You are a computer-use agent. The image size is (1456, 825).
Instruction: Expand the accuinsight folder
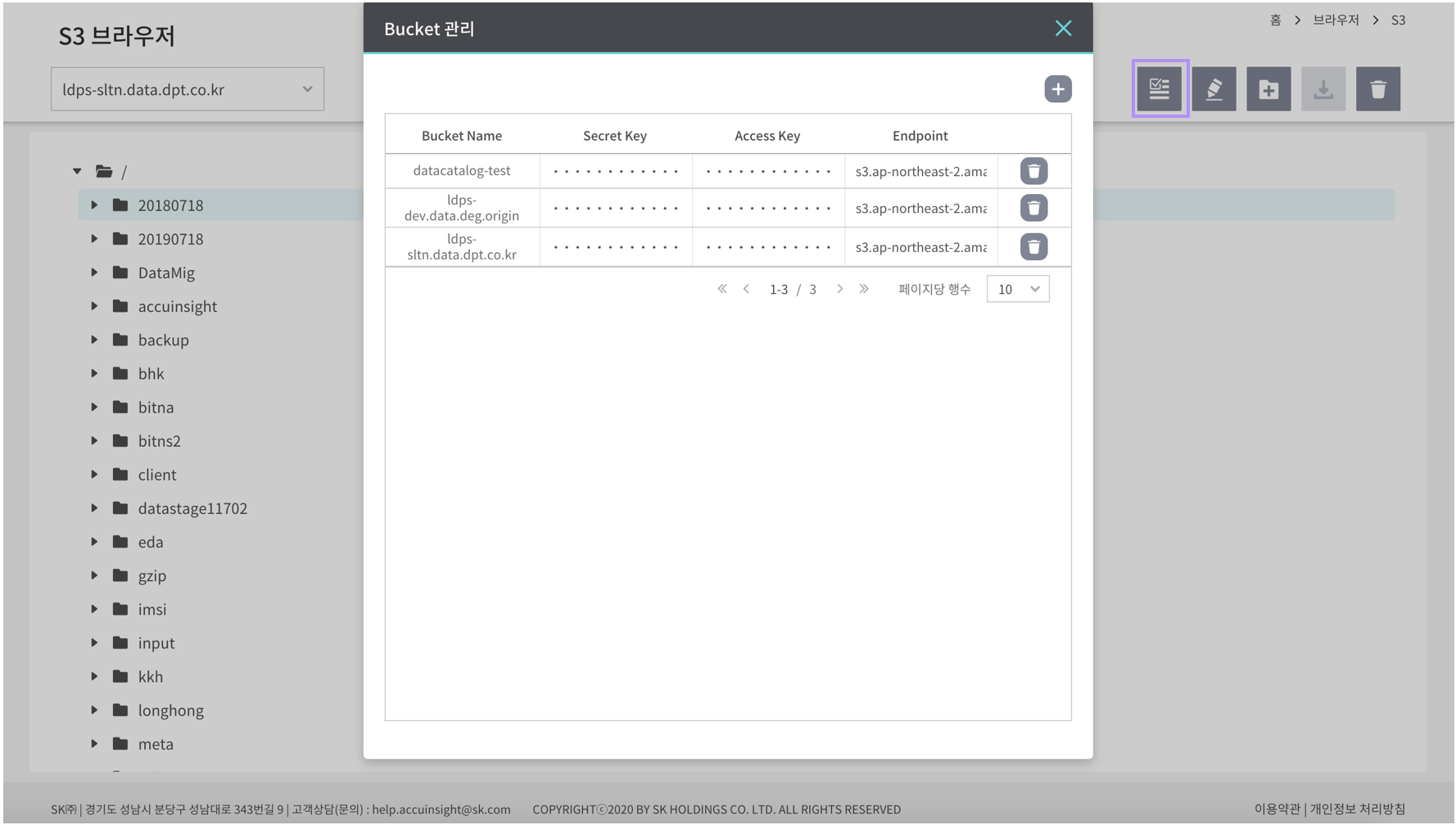coord(94,305)
